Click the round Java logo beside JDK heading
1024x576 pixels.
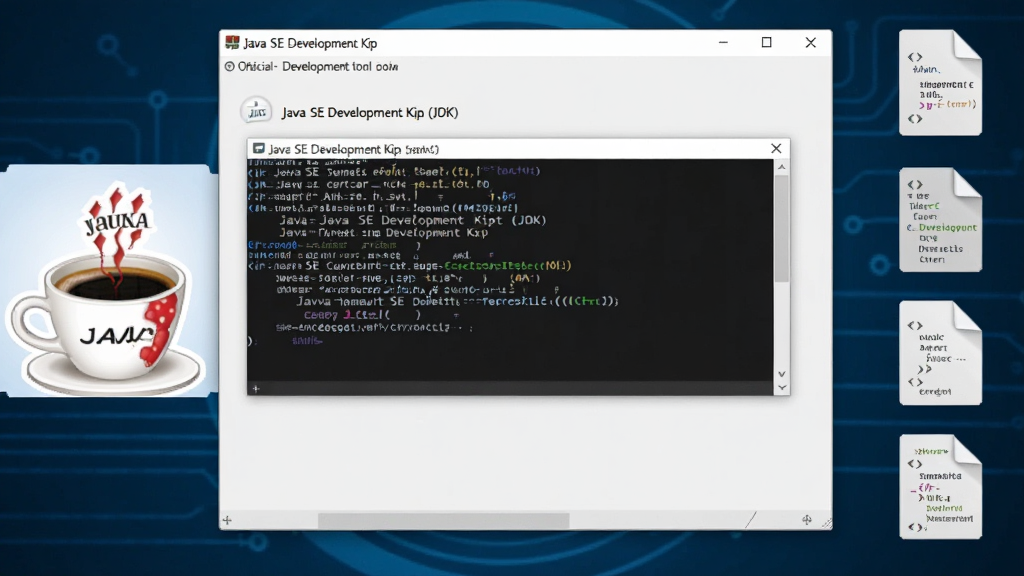256,111
